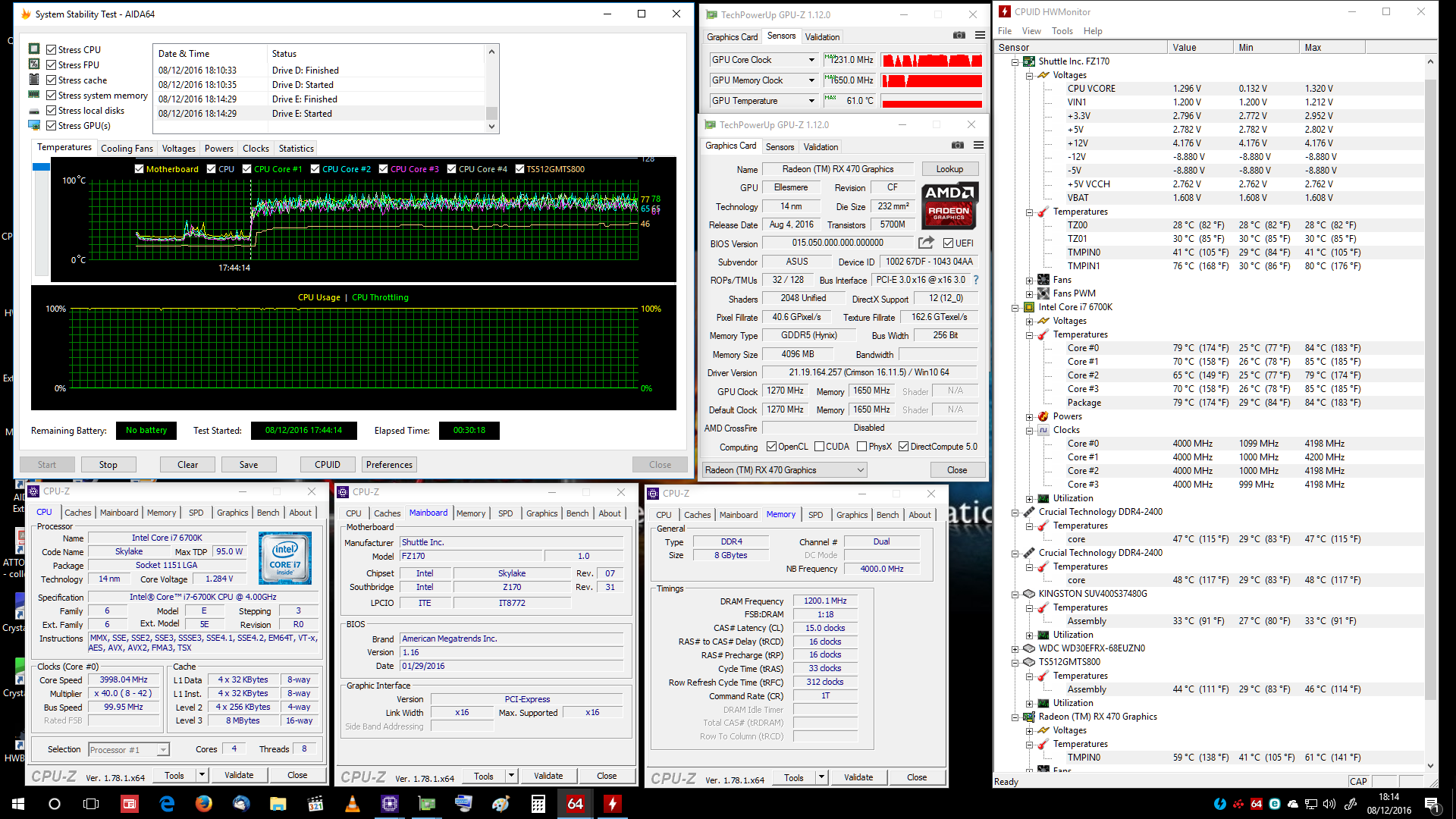Open the Tools menu in HWMonitor
Image resolution: width=1456 pixels, height=819 pixels.
(1062, 31)
